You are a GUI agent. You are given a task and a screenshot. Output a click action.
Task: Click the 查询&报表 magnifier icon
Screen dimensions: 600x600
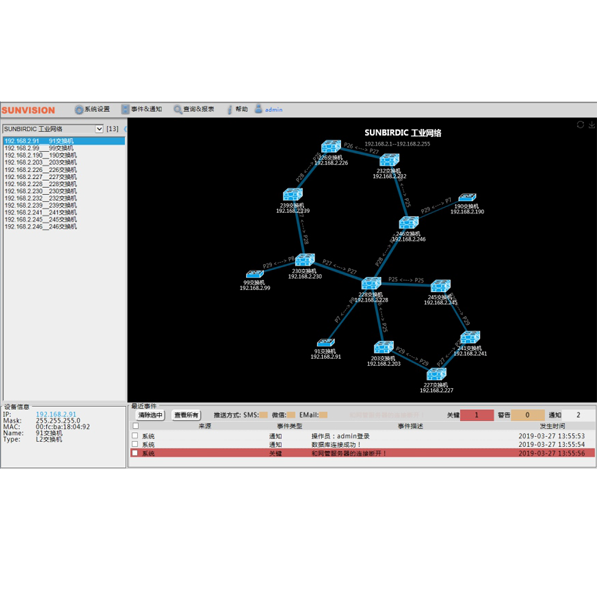178,110
